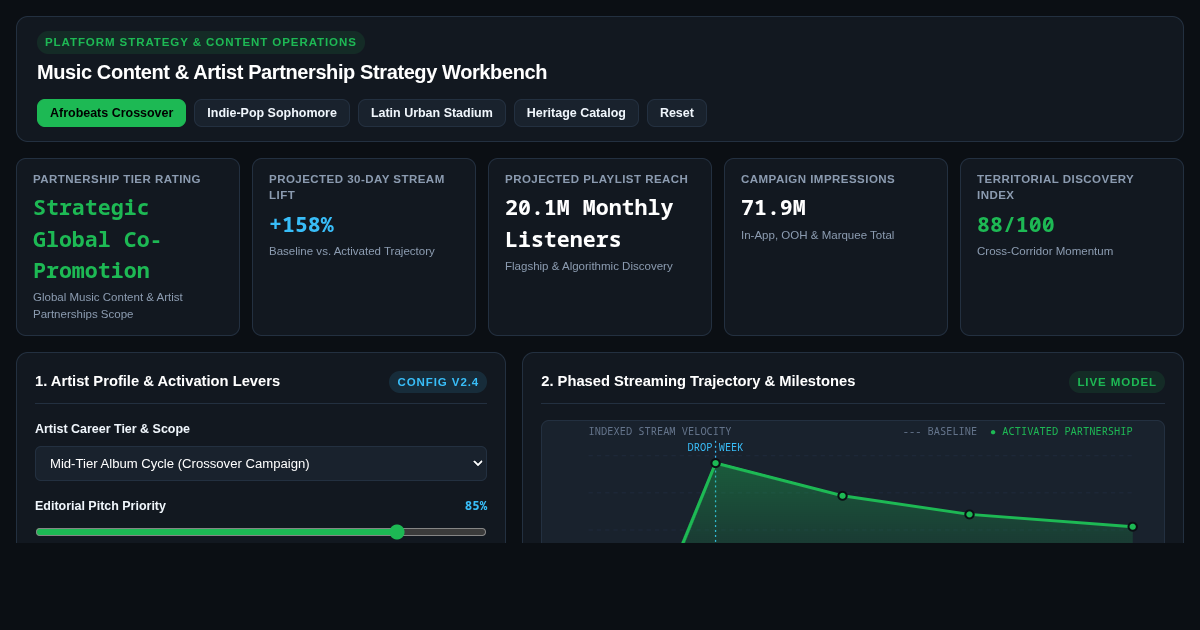Click the 71.9M campaign impressions value
This screenshot has width=1200, height=630.
(773, 208)
